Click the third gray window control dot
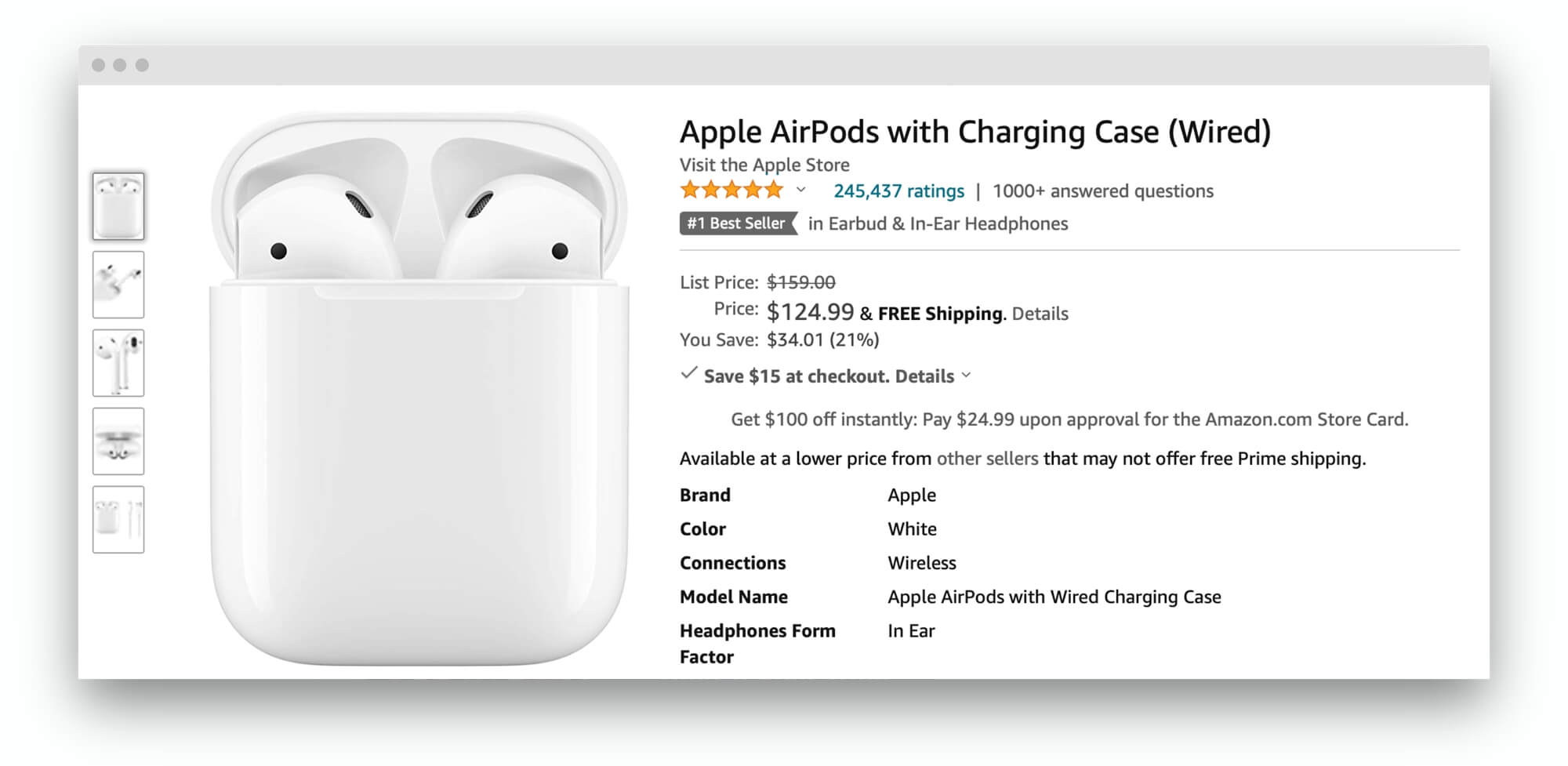1568x766 pixels. (x=142, y=65)
